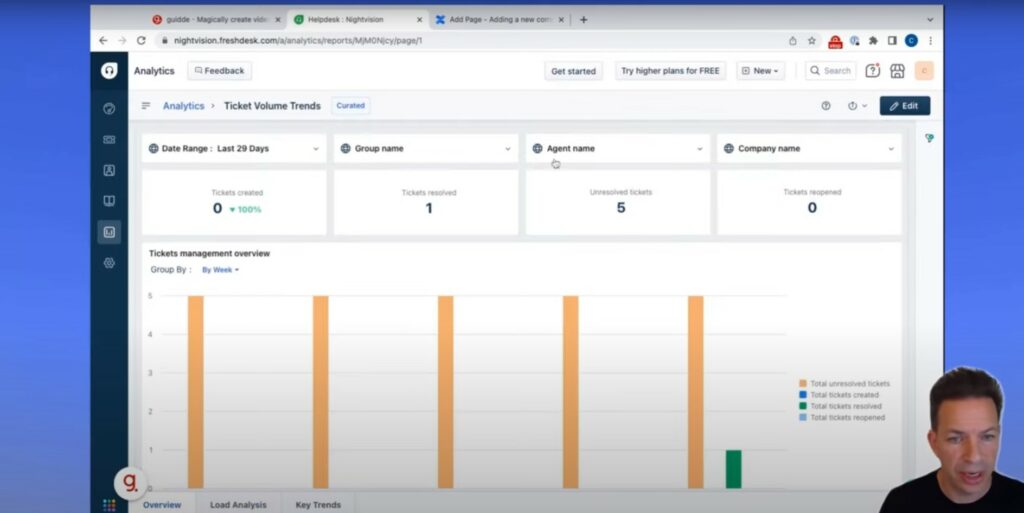Switch to Helpdesk : Nightvision browser tab
The width and height of the screenshot is (1024, 513).
356,20
